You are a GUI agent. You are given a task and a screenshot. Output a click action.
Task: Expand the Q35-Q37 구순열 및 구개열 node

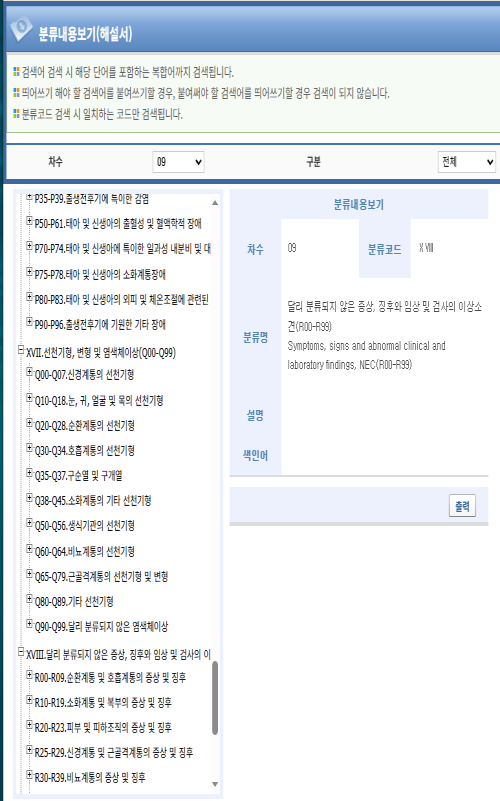coord(30,473)
